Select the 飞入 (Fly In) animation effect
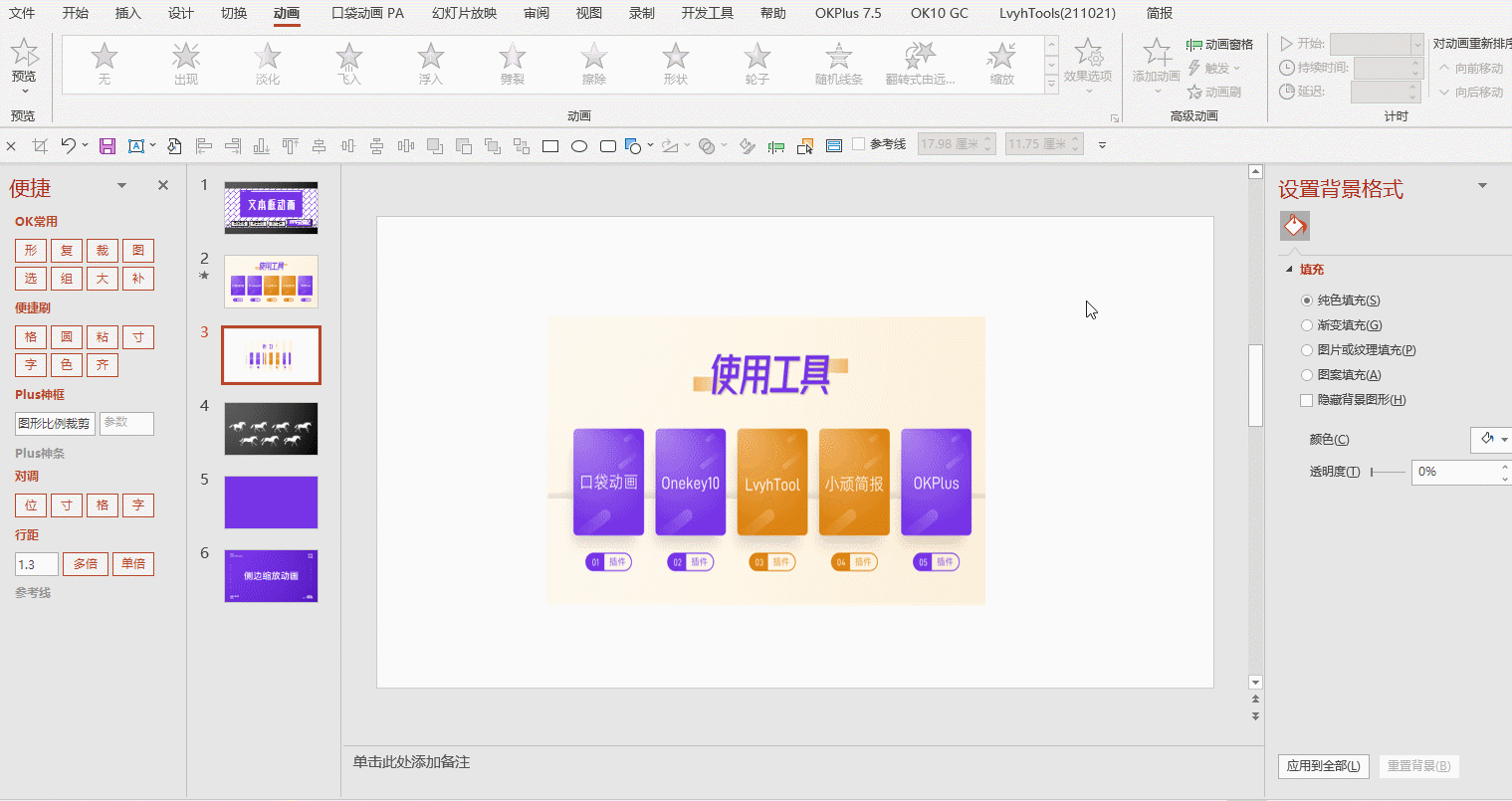 coord(349,64)
